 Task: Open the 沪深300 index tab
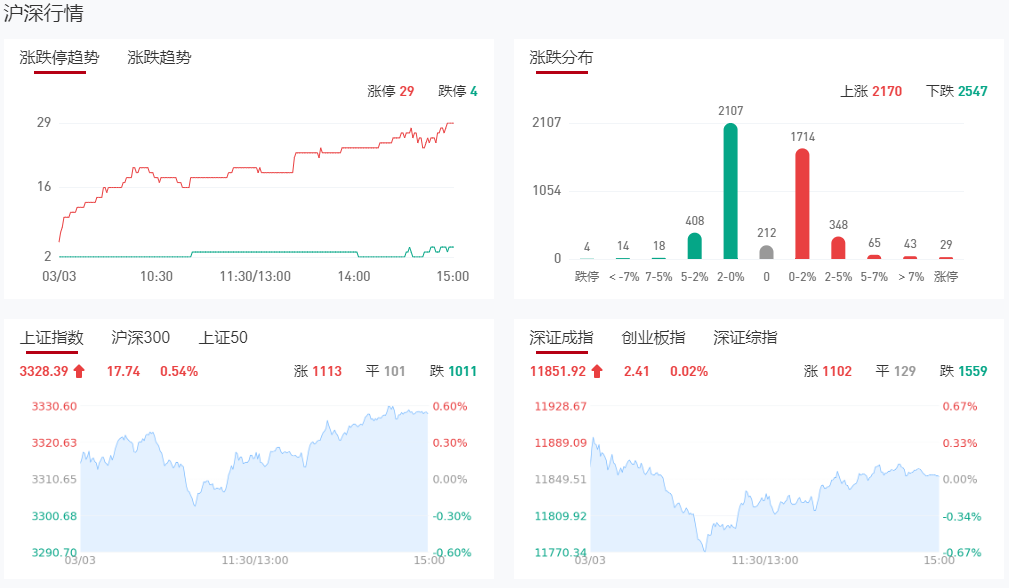coord(141,338)
